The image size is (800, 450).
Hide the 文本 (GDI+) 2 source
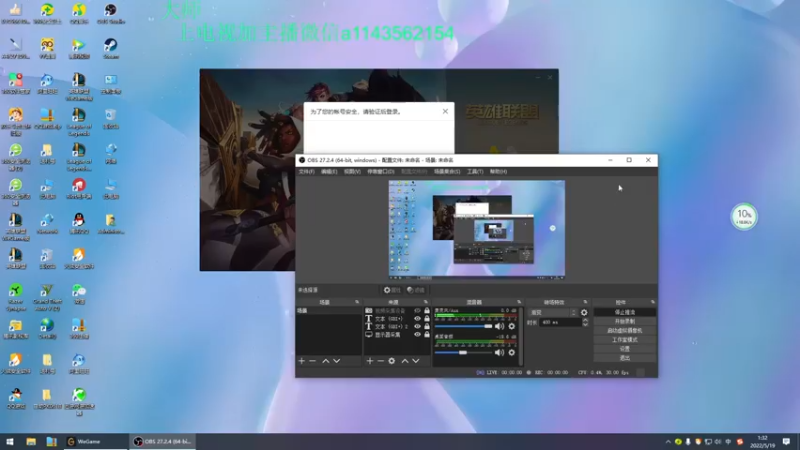[x=417, y=327]
